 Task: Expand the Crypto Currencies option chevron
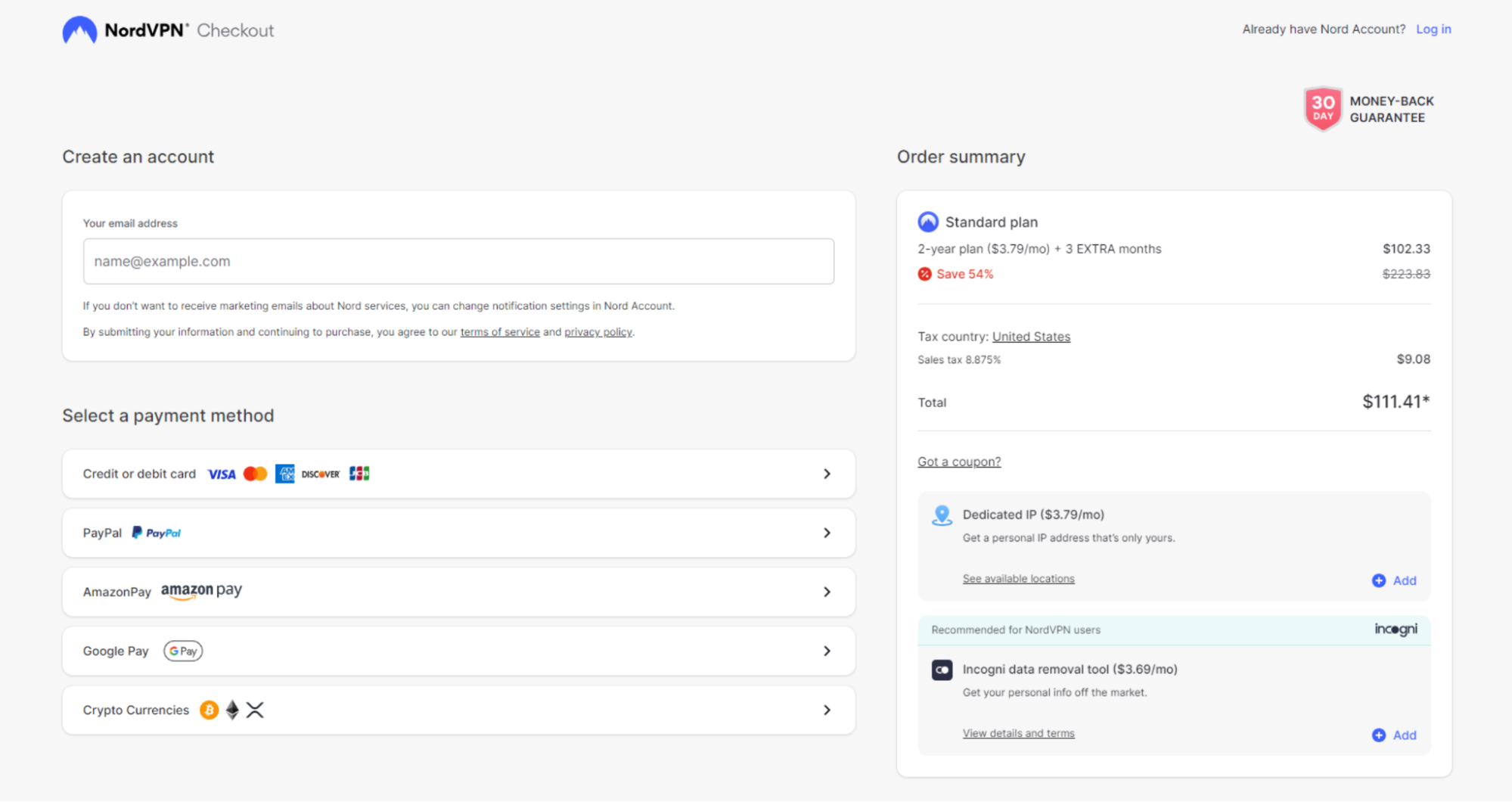827,710
